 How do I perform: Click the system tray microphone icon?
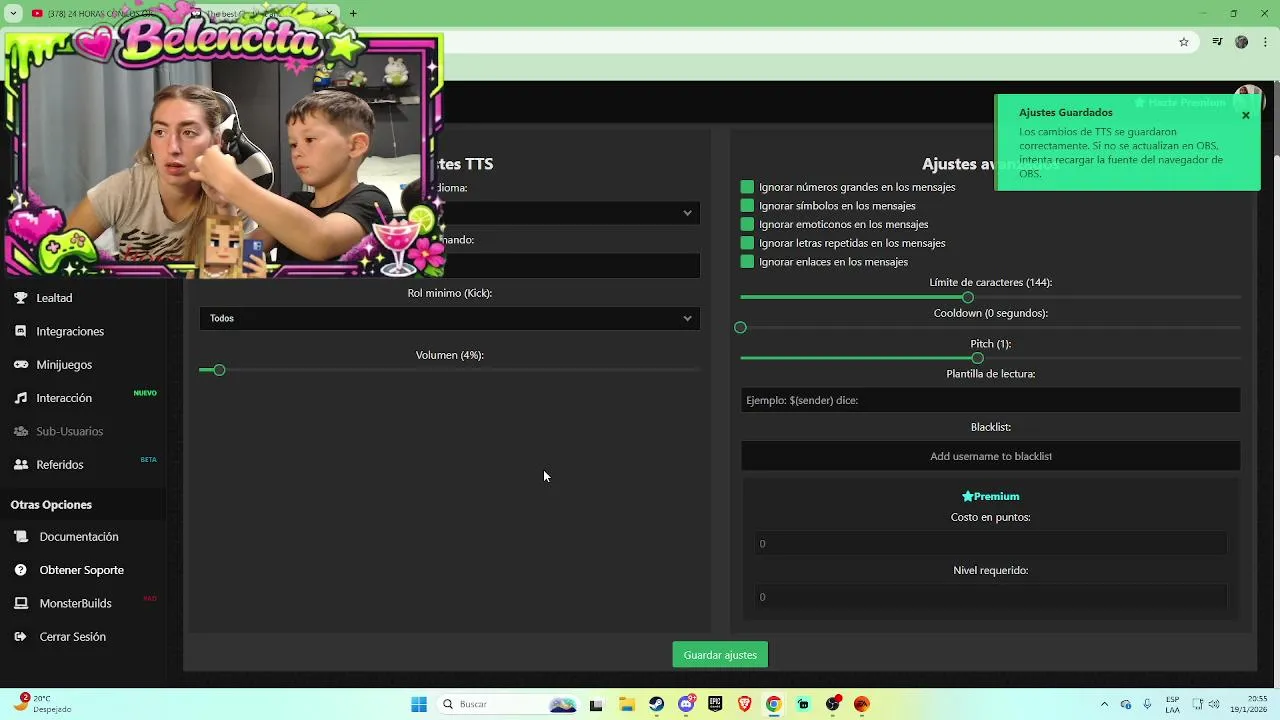[x=1147, y=704]
